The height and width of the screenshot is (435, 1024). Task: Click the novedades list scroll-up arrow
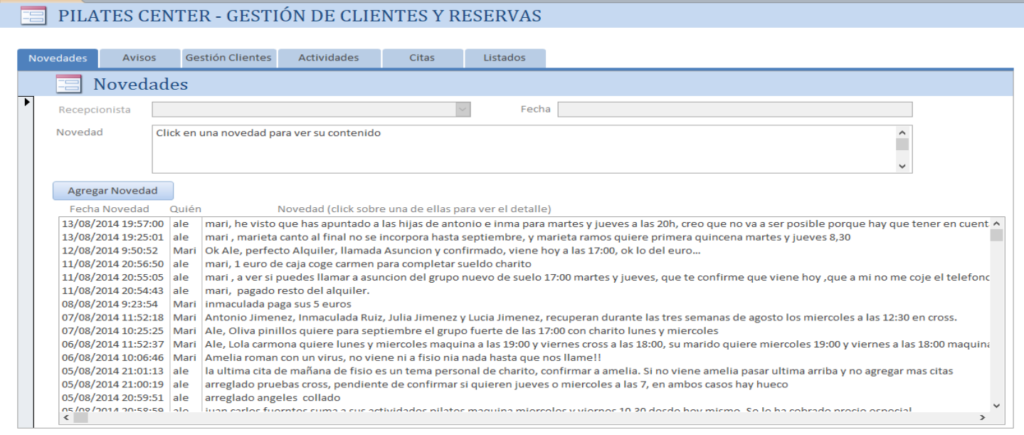pyautogui.click(x=996, y=223)
